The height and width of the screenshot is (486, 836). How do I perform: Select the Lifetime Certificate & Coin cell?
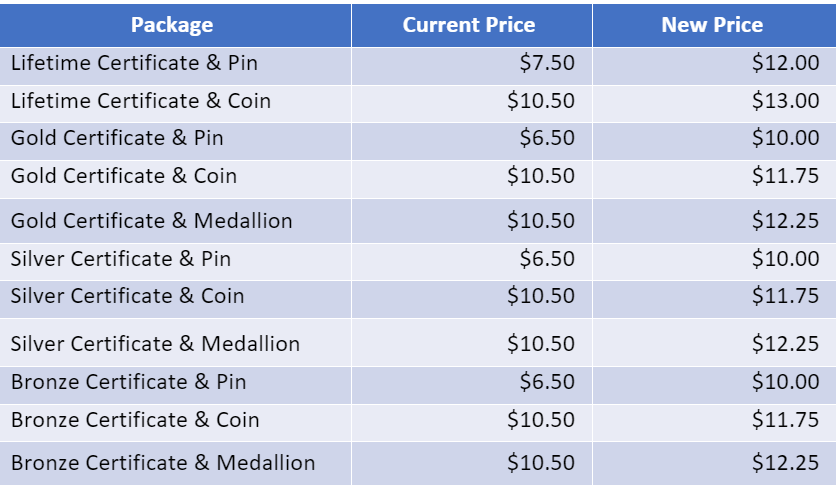click(x=141, y=101)
